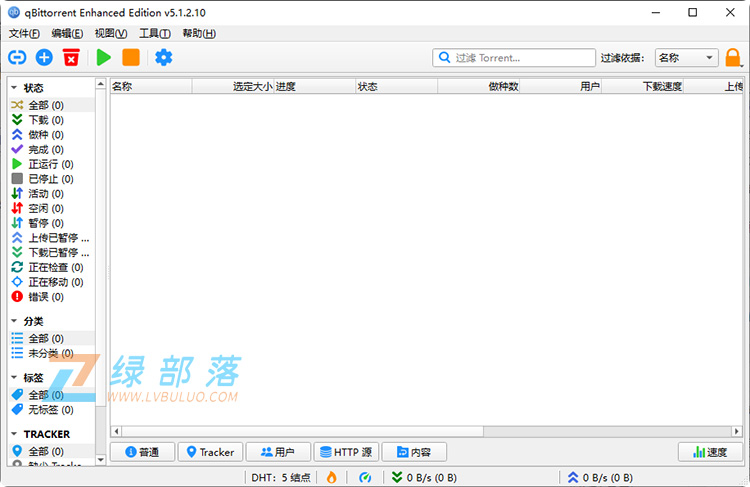Image resolution: width=750 pixels, height=487 pixels.
Task: Open the 工具(T) menu
Action: 154,33
